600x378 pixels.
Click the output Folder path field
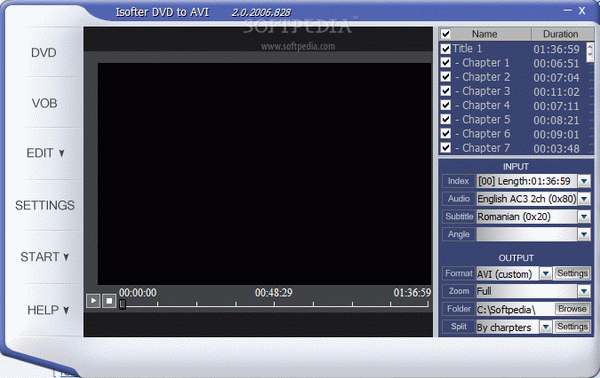click(x=515, y=309)
